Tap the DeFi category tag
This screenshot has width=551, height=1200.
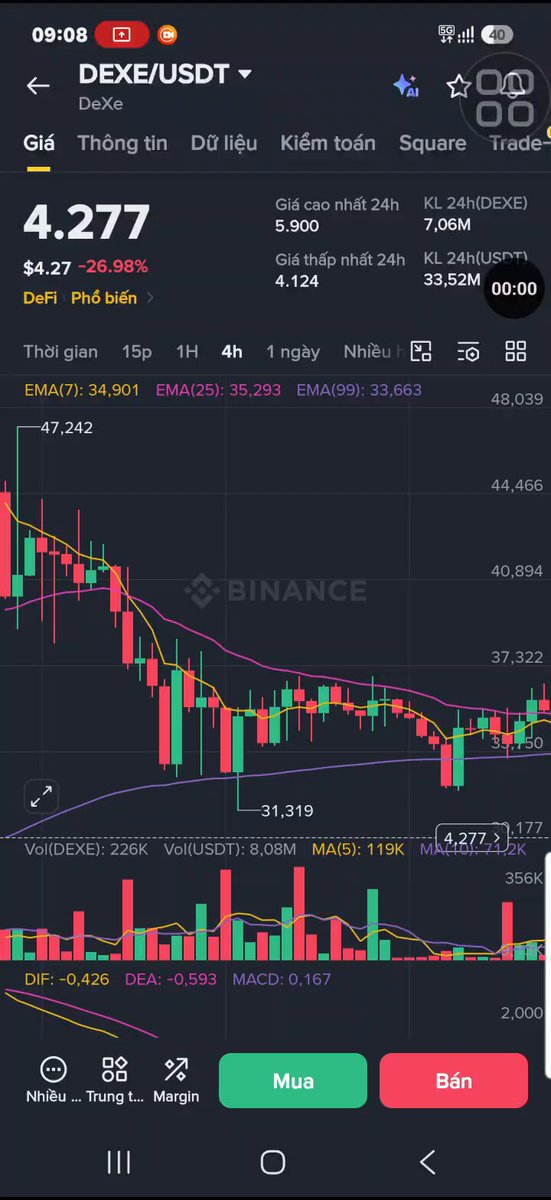[x=40, y=298]
